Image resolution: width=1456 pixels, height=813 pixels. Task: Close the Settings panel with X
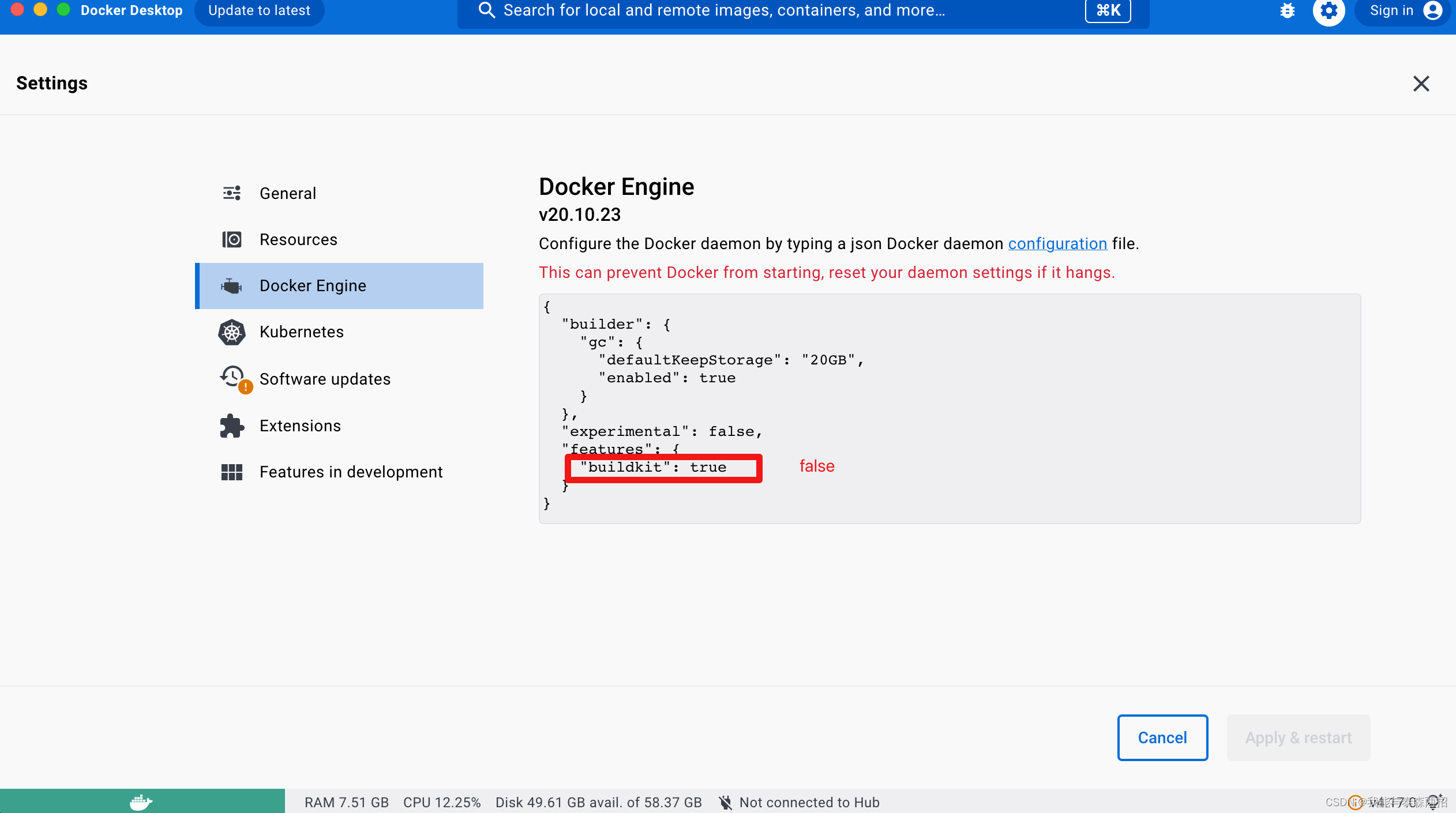(1421, 84)
